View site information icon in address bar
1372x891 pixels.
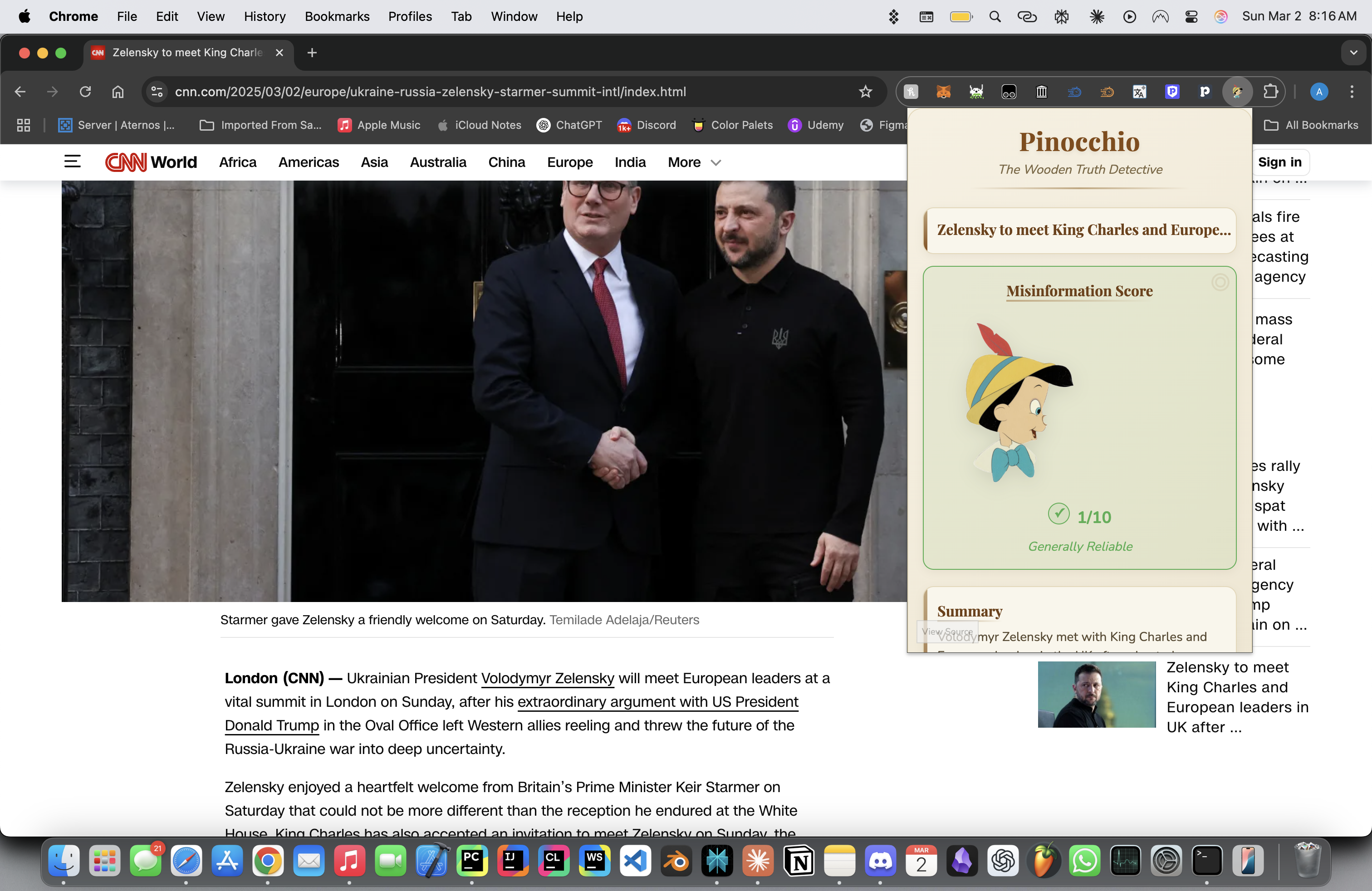coord(157,92)
